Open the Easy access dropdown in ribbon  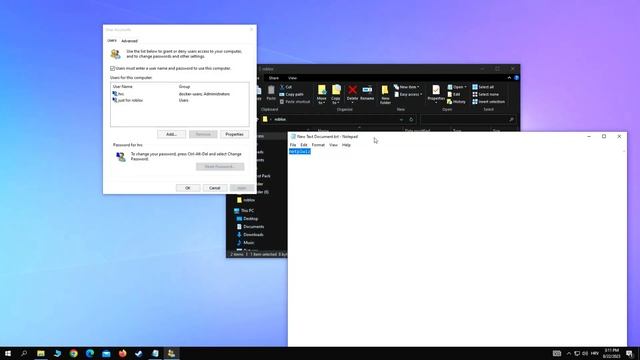(409, 94)
